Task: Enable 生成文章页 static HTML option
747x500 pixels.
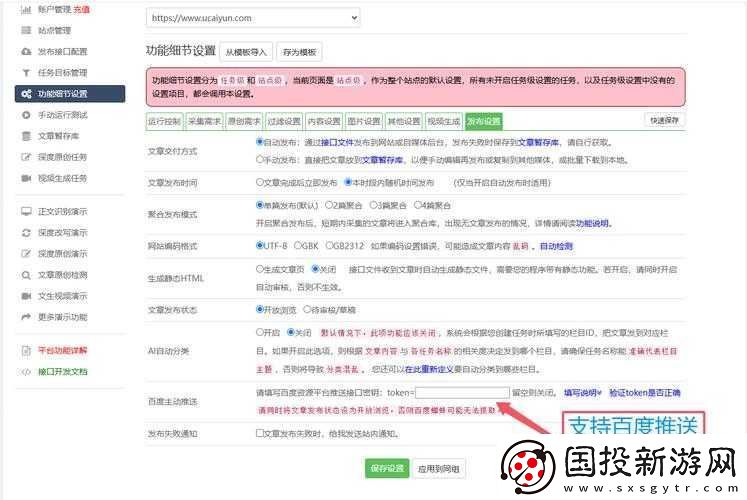Action: pos(260,269)
